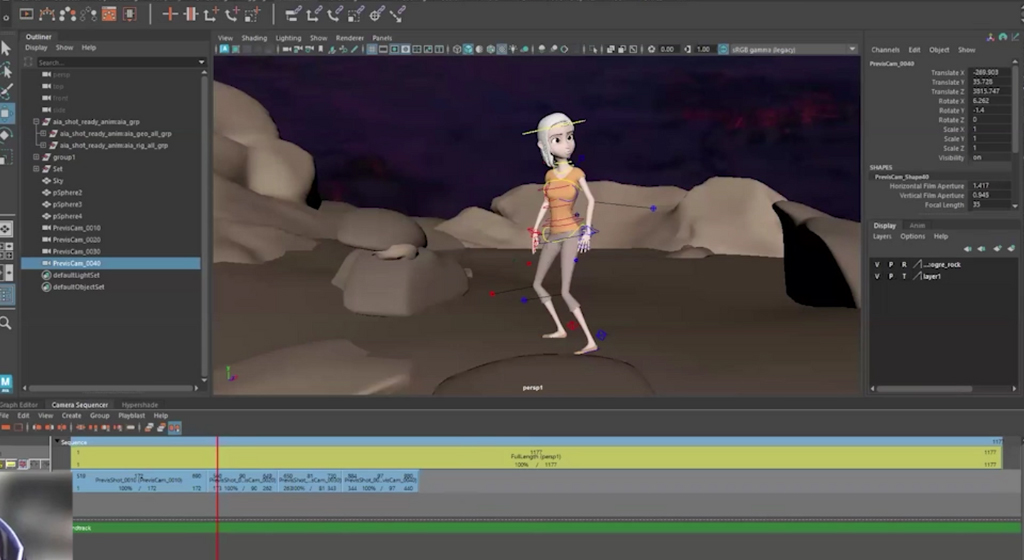The width and height of the screenshot is (1024, 560).
Task: Switch to the Graph Editor tab
Action: click(x=20, y=404)
